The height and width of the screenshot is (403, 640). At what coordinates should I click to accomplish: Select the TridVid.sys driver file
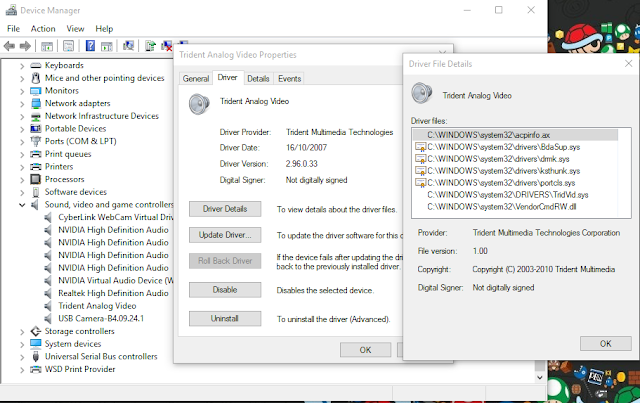pyautogui.click(x=508, y=195)
